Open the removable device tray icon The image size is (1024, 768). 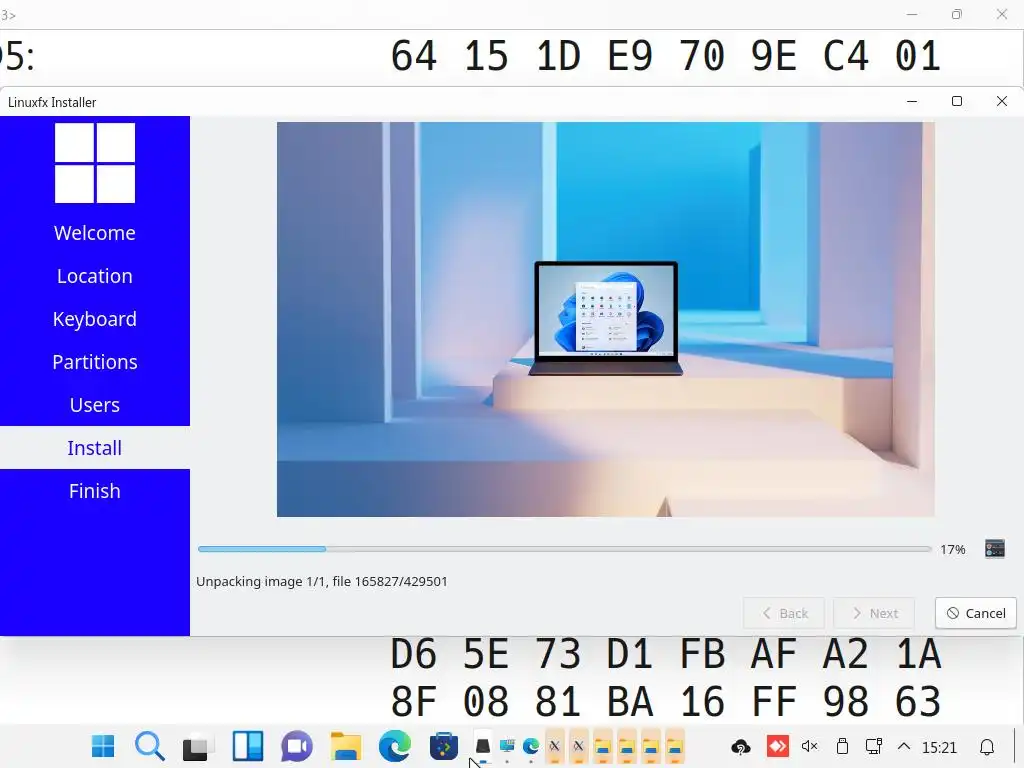pyautogui.click(x=842, y=746)
